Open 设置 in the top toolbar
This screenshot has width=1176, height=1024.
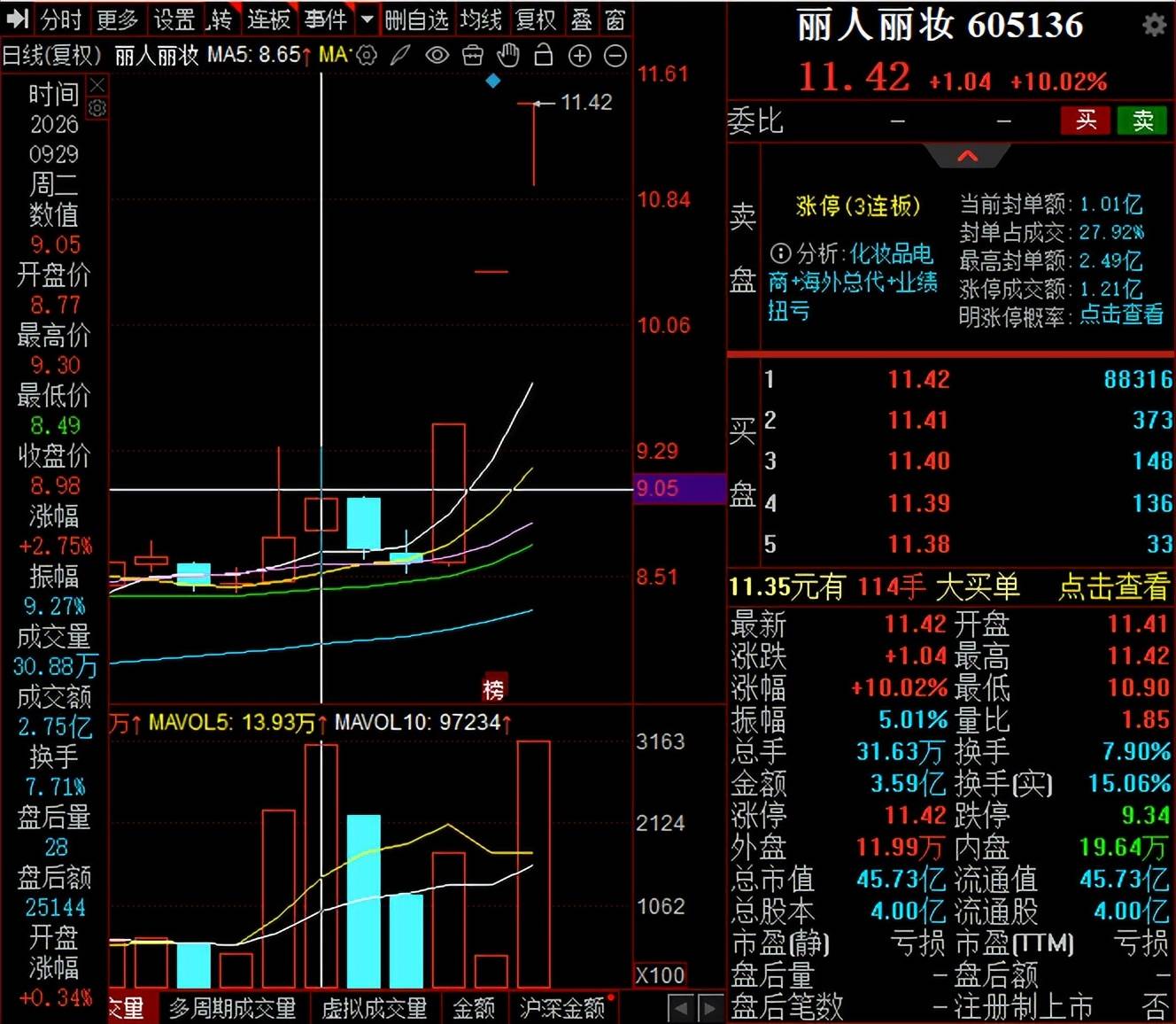pyautogui.click(x=174, y=19)
